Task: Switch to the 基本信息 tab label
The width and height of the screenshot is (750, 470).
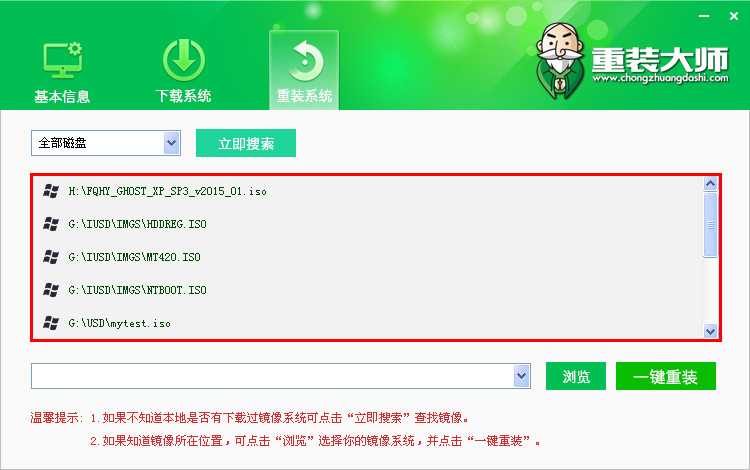Action: 62,97
